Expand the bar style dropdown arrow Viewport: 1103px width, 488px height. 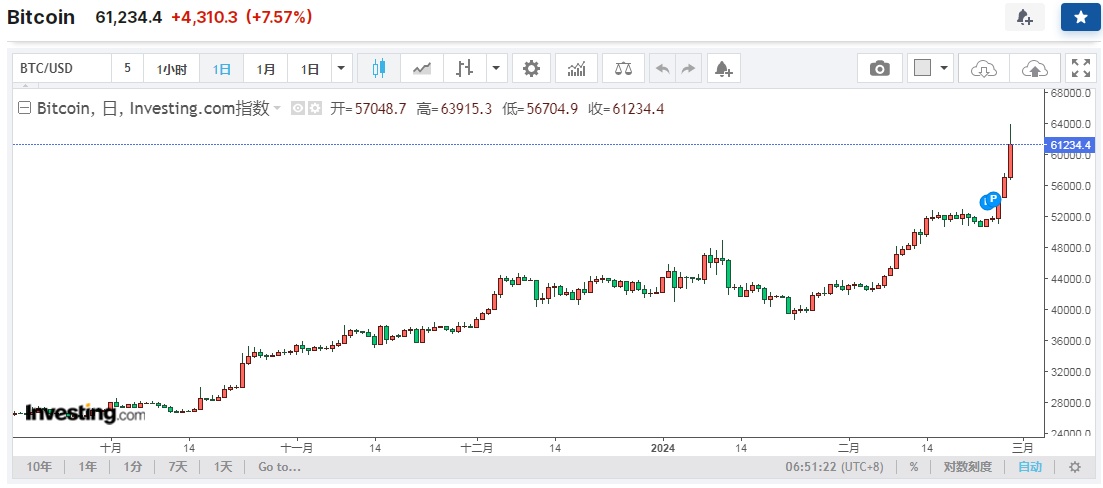[496, 68]
